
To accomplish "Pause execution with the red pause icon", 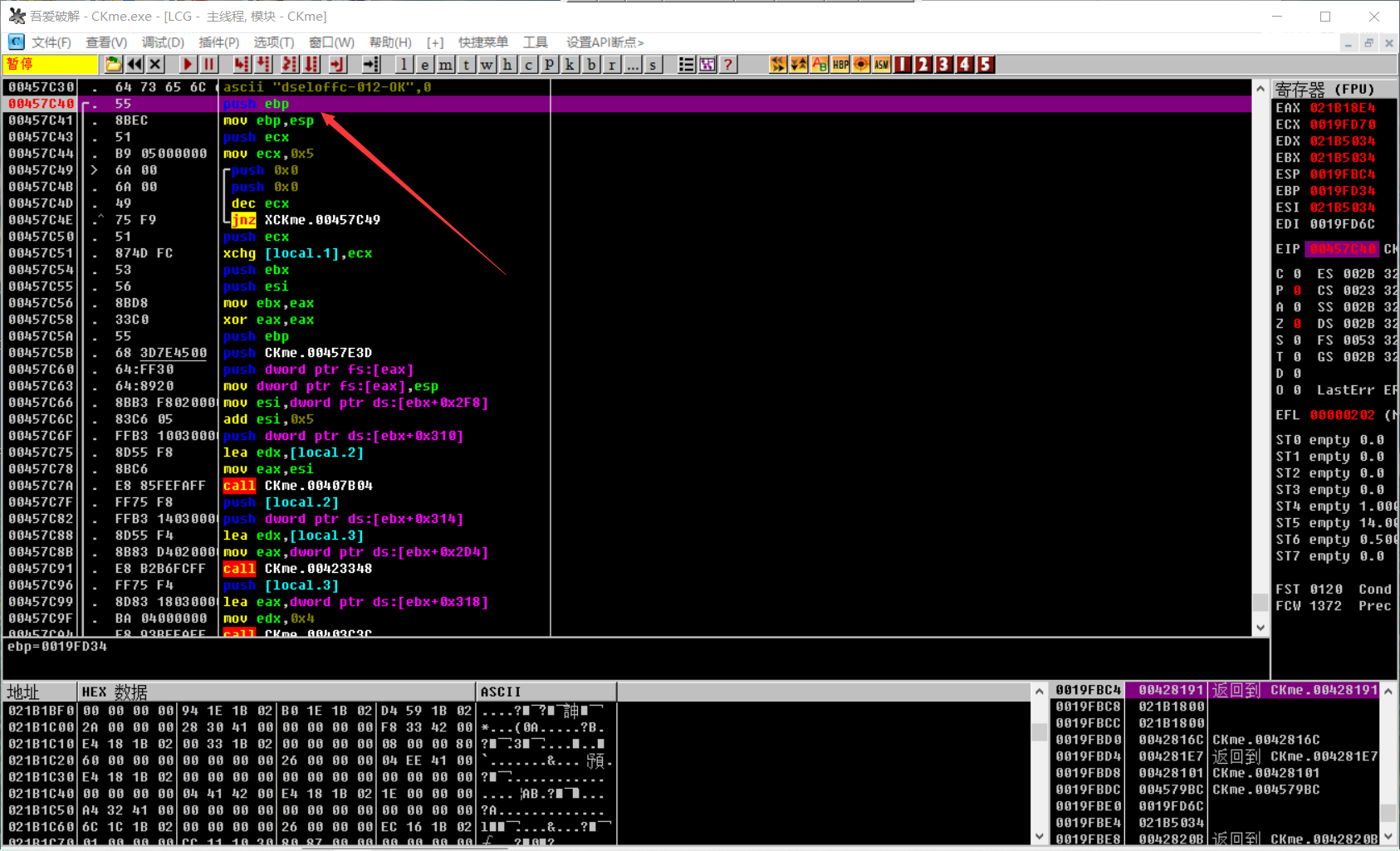I will pyautogui.click(x=208, y=65).
